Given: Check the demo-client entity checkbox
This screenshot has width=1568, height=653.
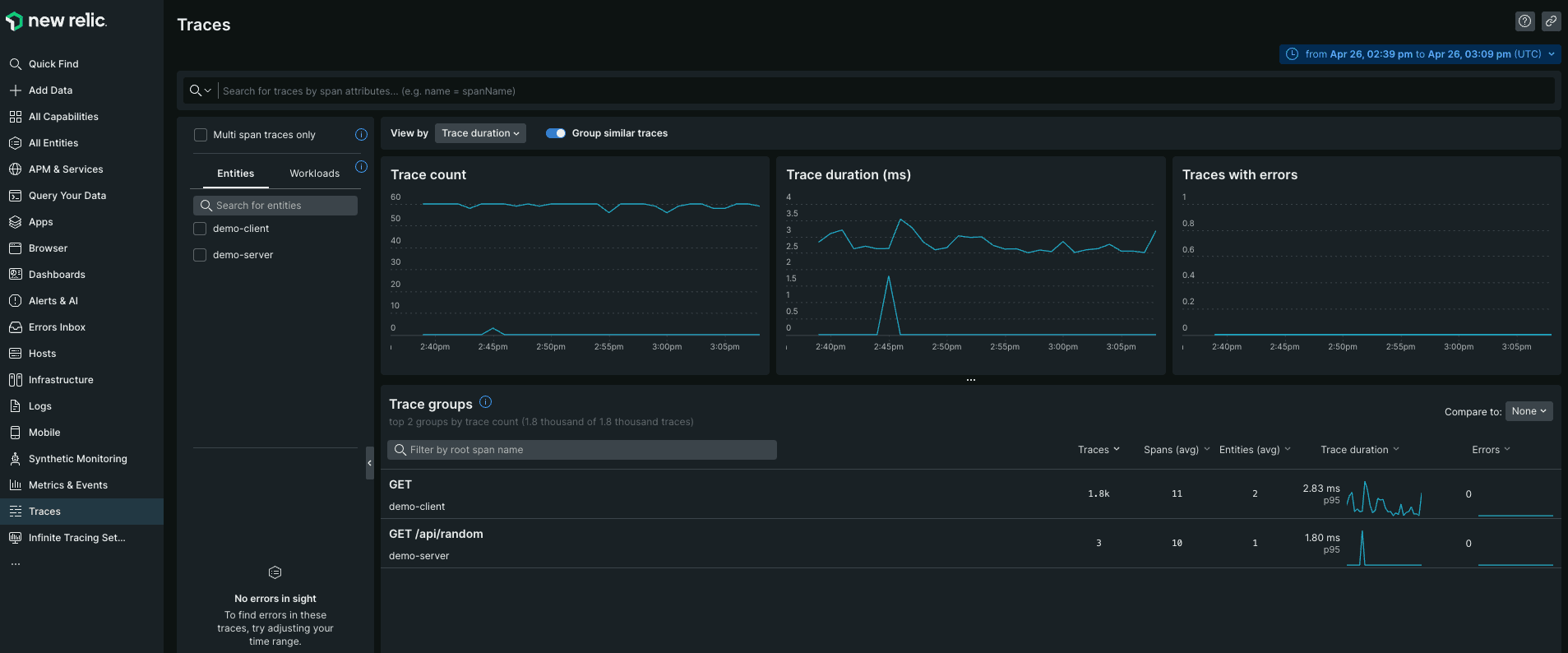Looking at the screenshot, I should click(200, 229).
